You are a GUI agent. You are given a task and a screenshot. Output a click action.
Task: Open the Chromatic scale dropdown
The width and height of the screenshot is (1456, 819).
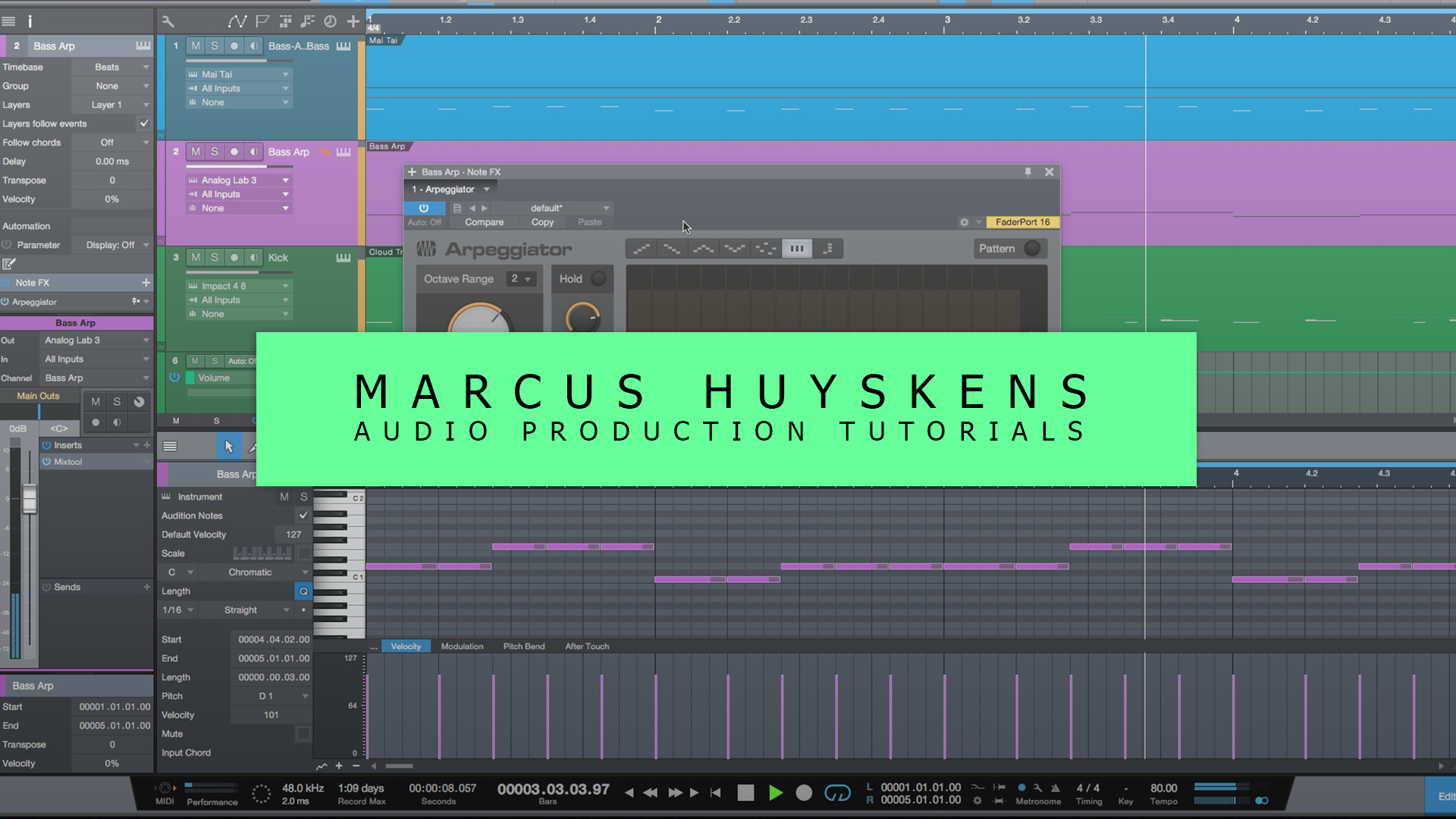[257, 573]
